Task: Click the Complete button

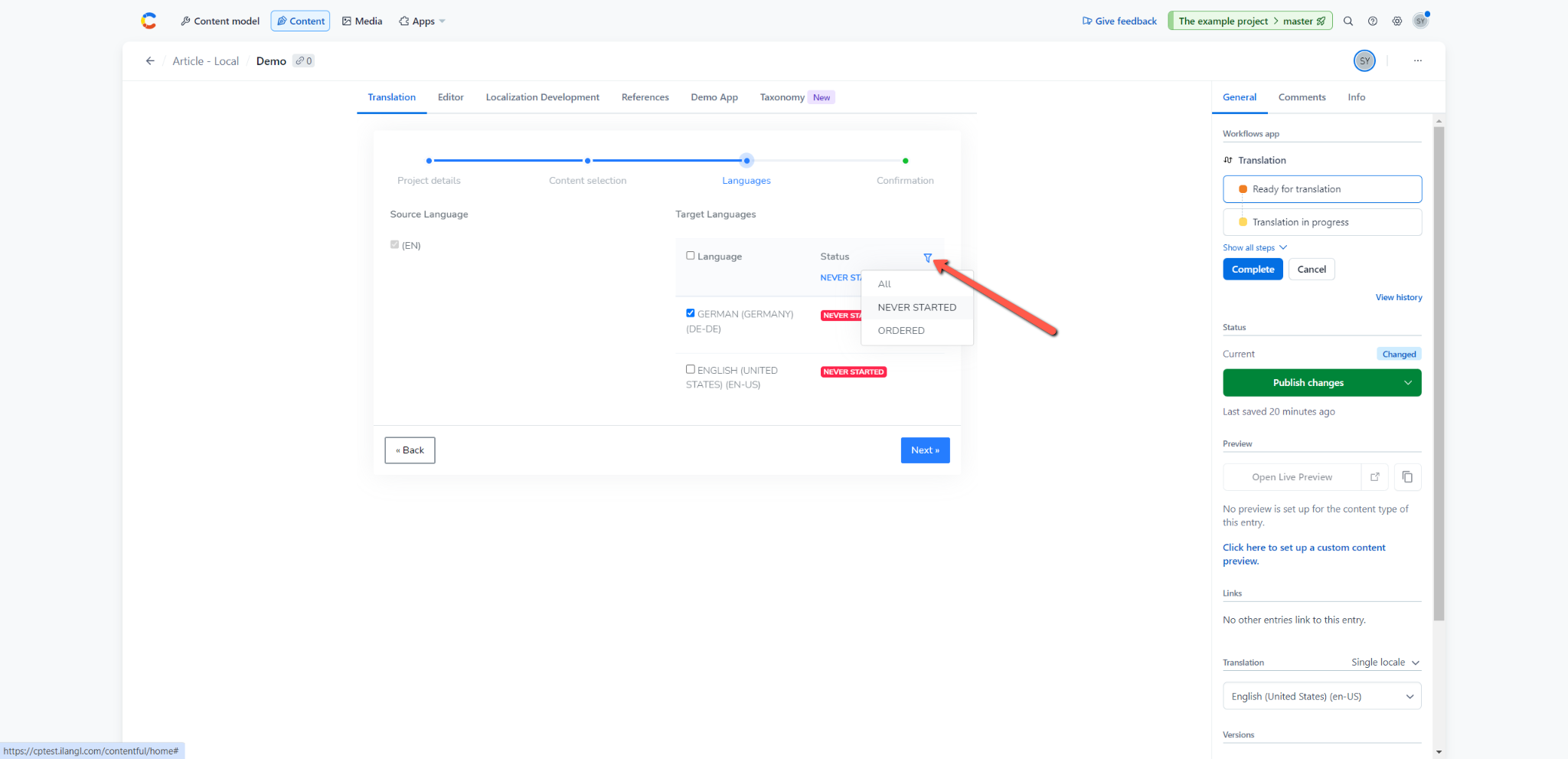Action: tap(1253, 270)
